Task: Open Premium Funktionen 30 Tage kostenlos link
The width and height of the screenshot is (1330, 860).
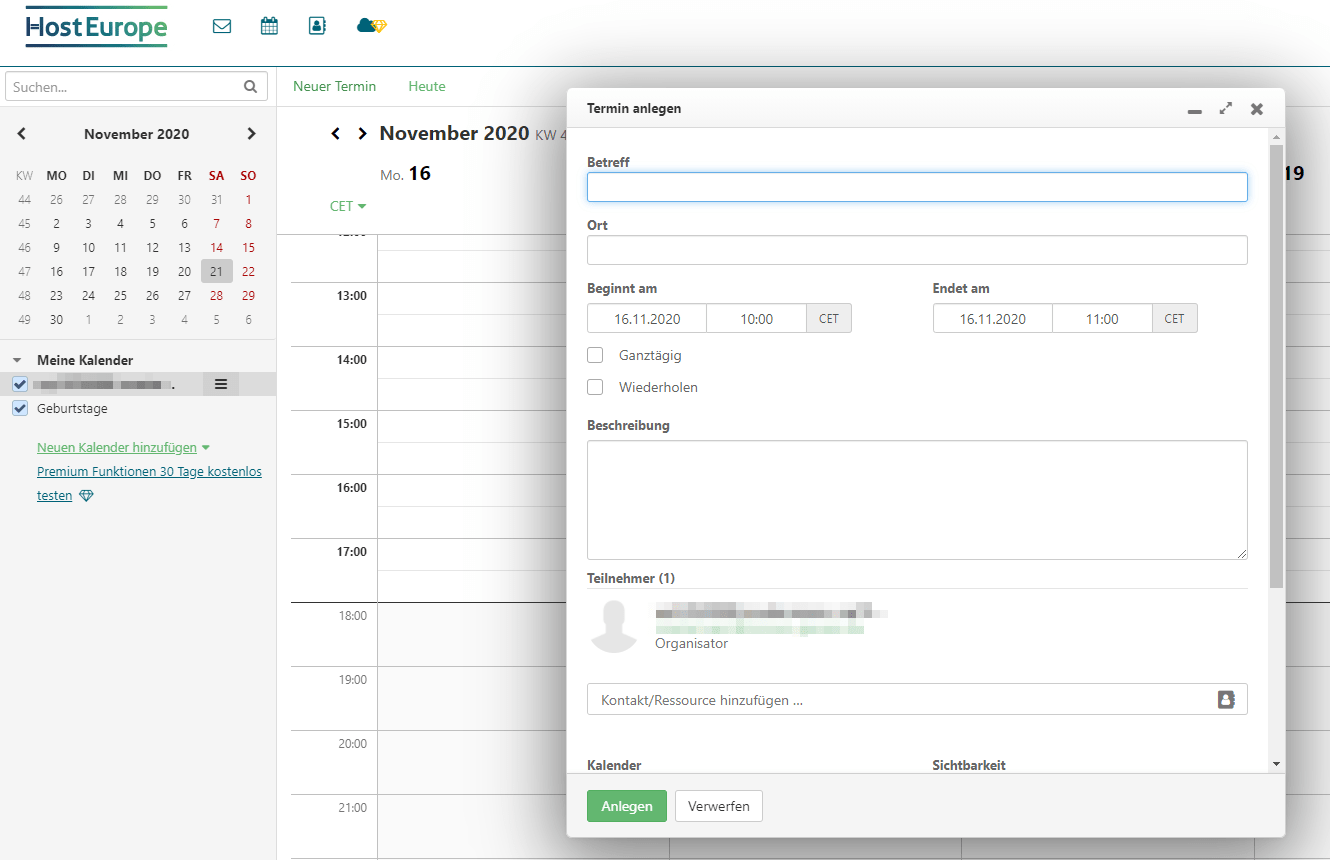Action: coord(149,472)
